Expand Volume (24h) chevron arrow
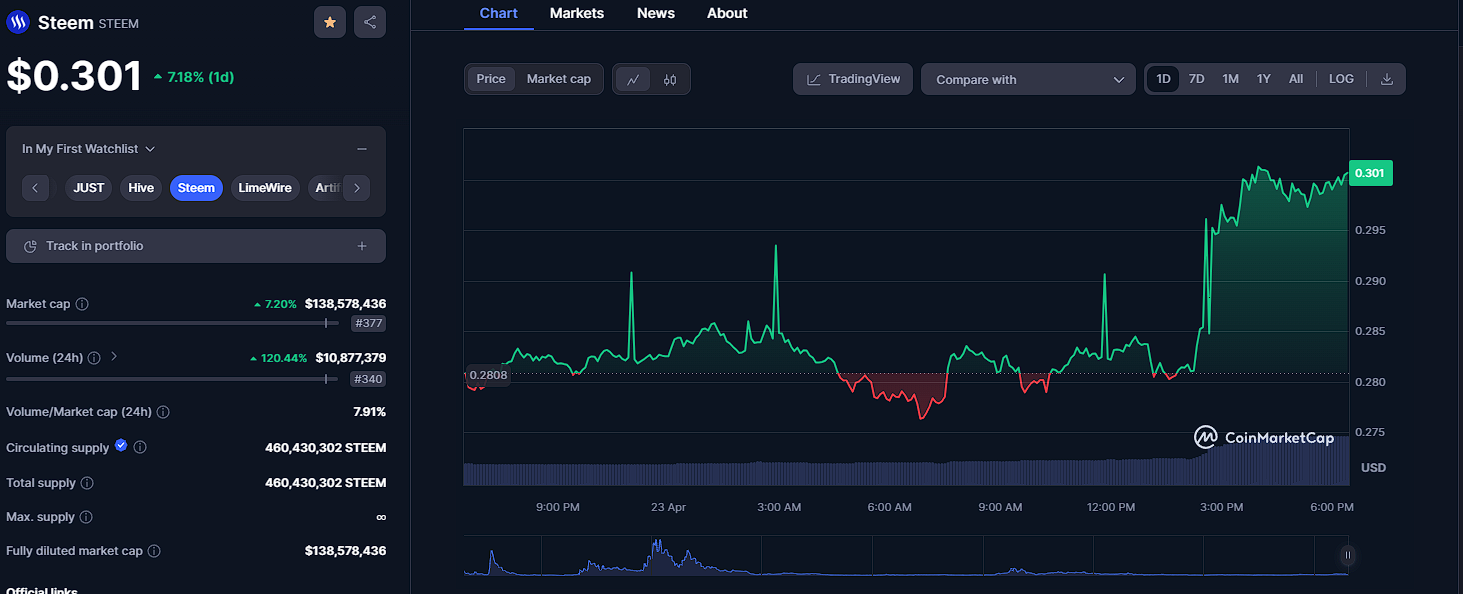The height and width of the screenshot is (594, 1463). click(114, 356)
